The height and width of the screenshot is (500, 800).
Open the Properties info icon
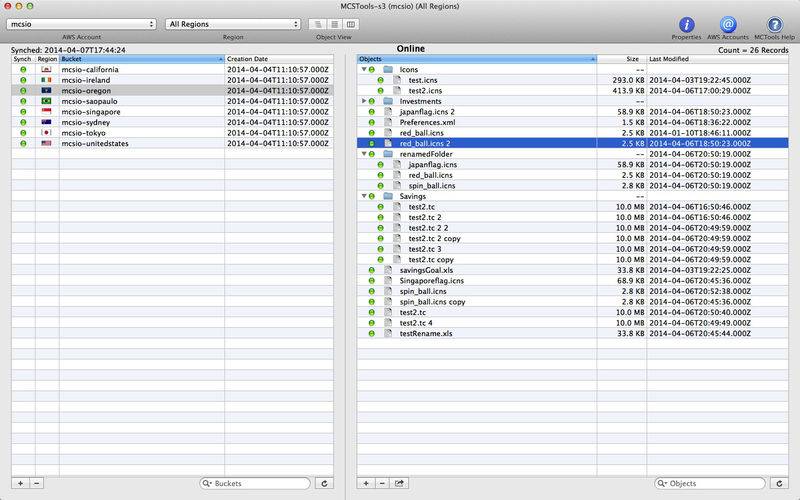[686, 24]
